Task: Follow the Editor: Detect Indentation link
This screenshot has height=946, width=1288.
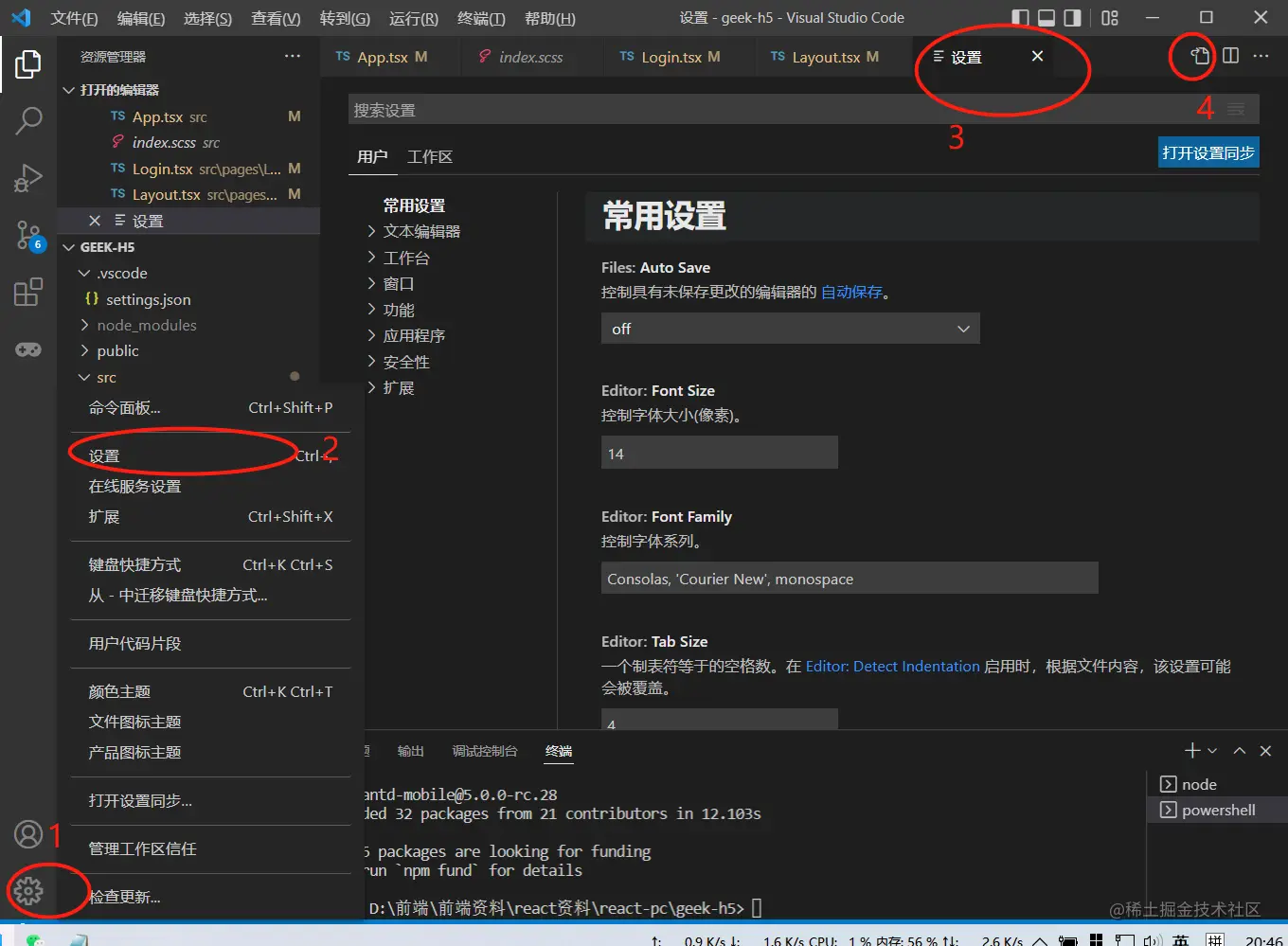Action: [892, 666]
